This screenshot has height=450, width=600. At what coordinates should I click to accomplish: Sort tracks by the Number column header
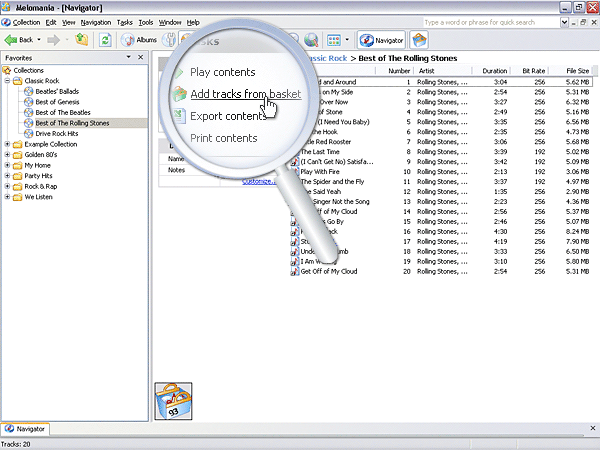[394, 71]
